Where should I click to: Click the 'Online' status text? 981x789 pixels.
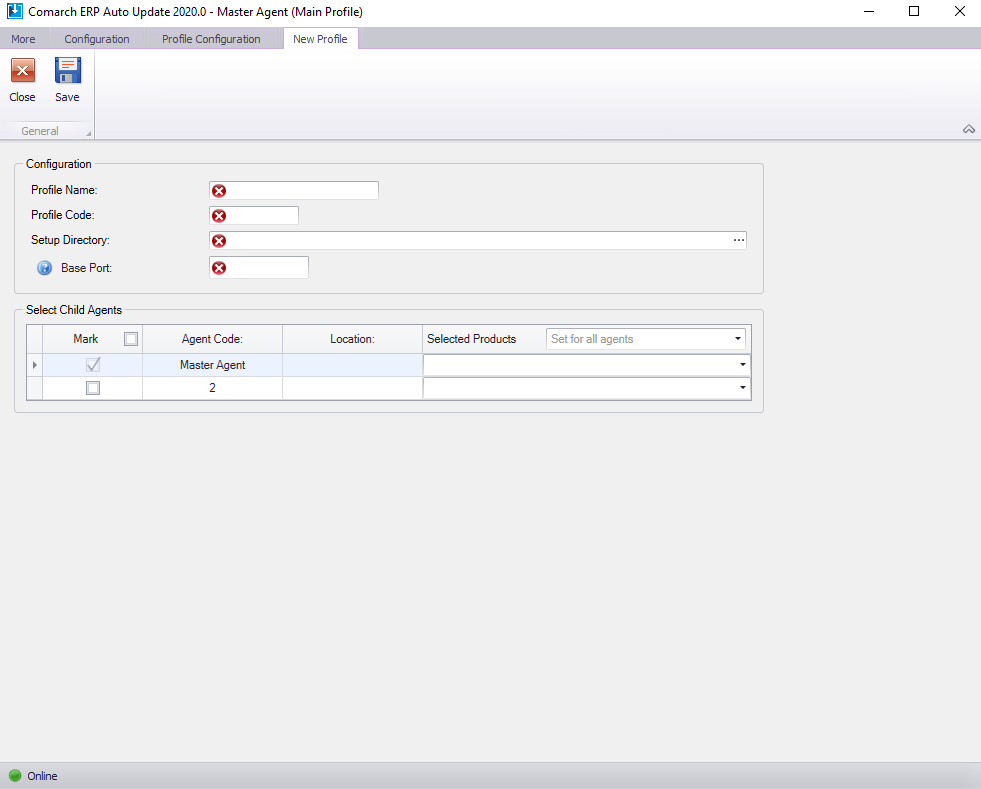tap(43, 776)
